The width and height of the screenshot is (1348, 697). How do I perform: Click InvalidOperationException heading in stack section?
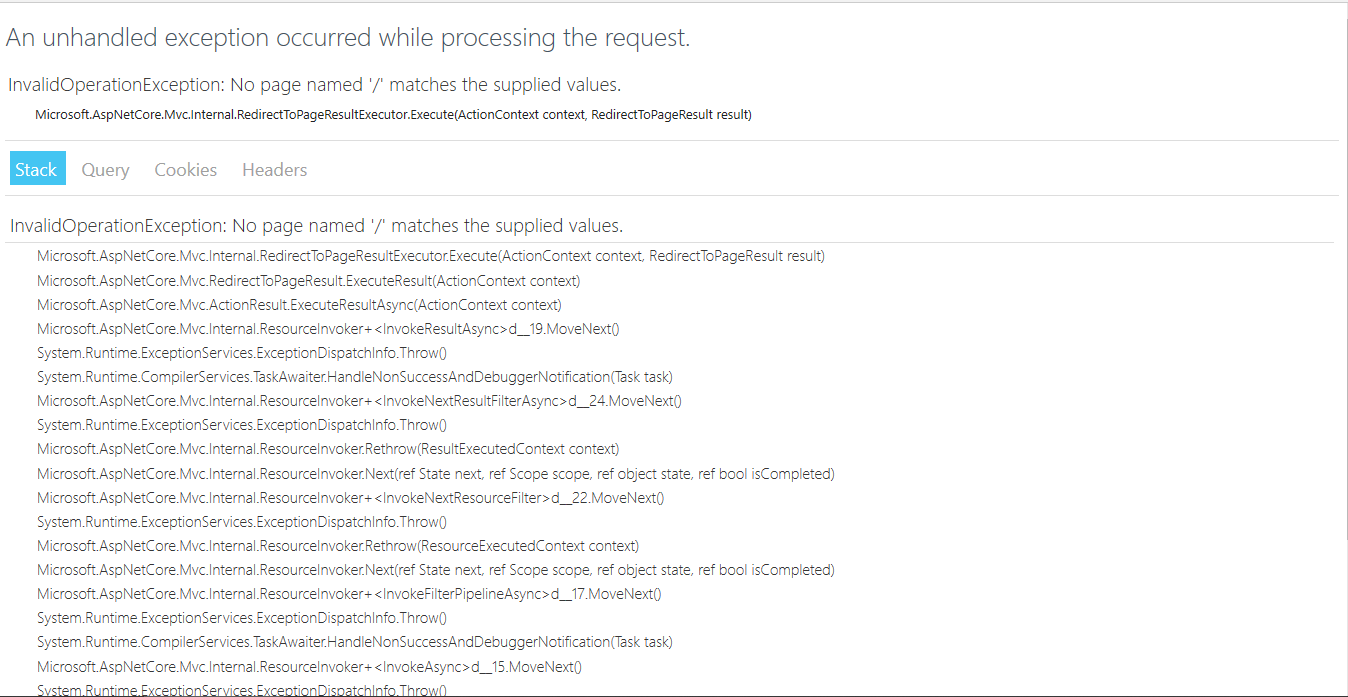pos(317,225)
